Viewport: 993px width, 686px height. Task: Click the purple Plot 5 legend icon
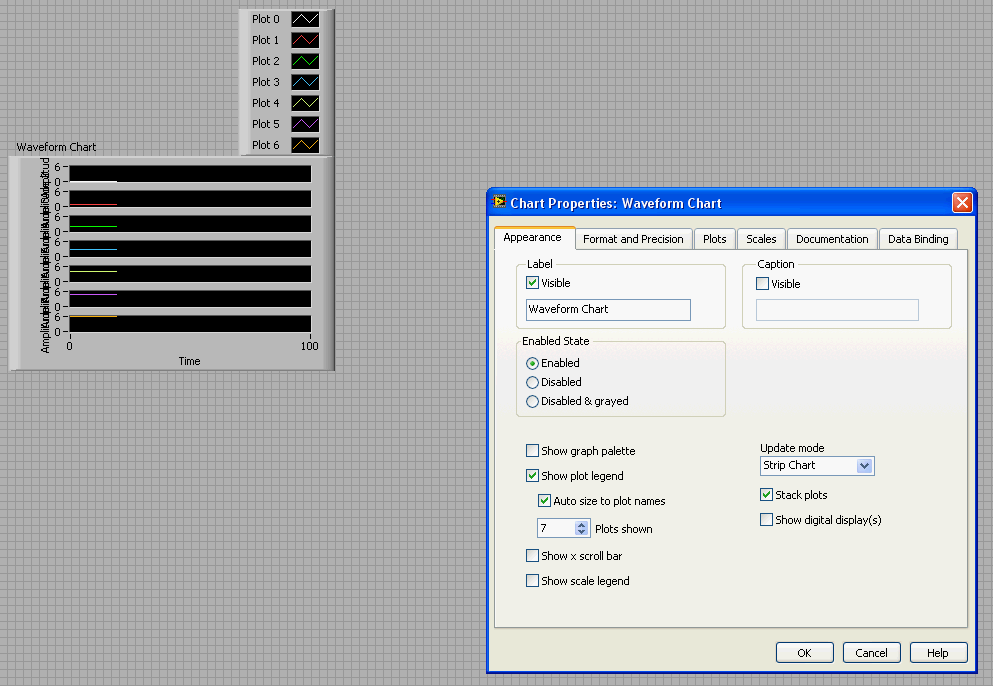coord(305,124)
